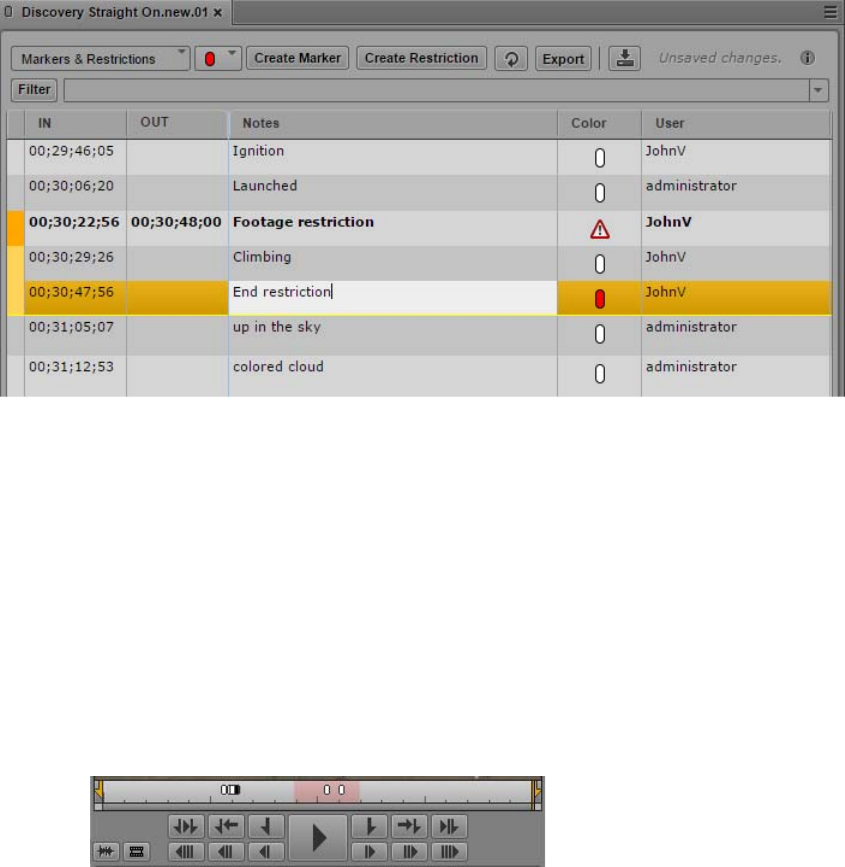Click Mark In button
This screenshot has width=845, height=867.
click(x=266, y=826)
